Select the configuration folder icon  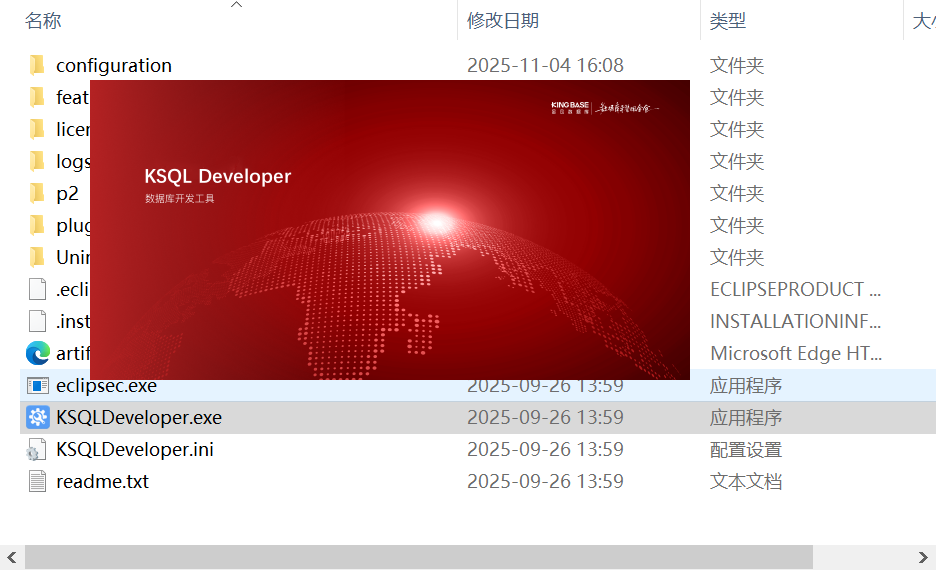point(38,65)
